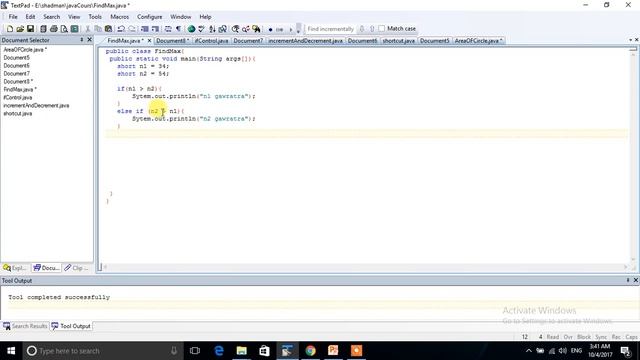The image size is (640, 360).
Task: Open the Edit menu
Action: click(30, 17)
